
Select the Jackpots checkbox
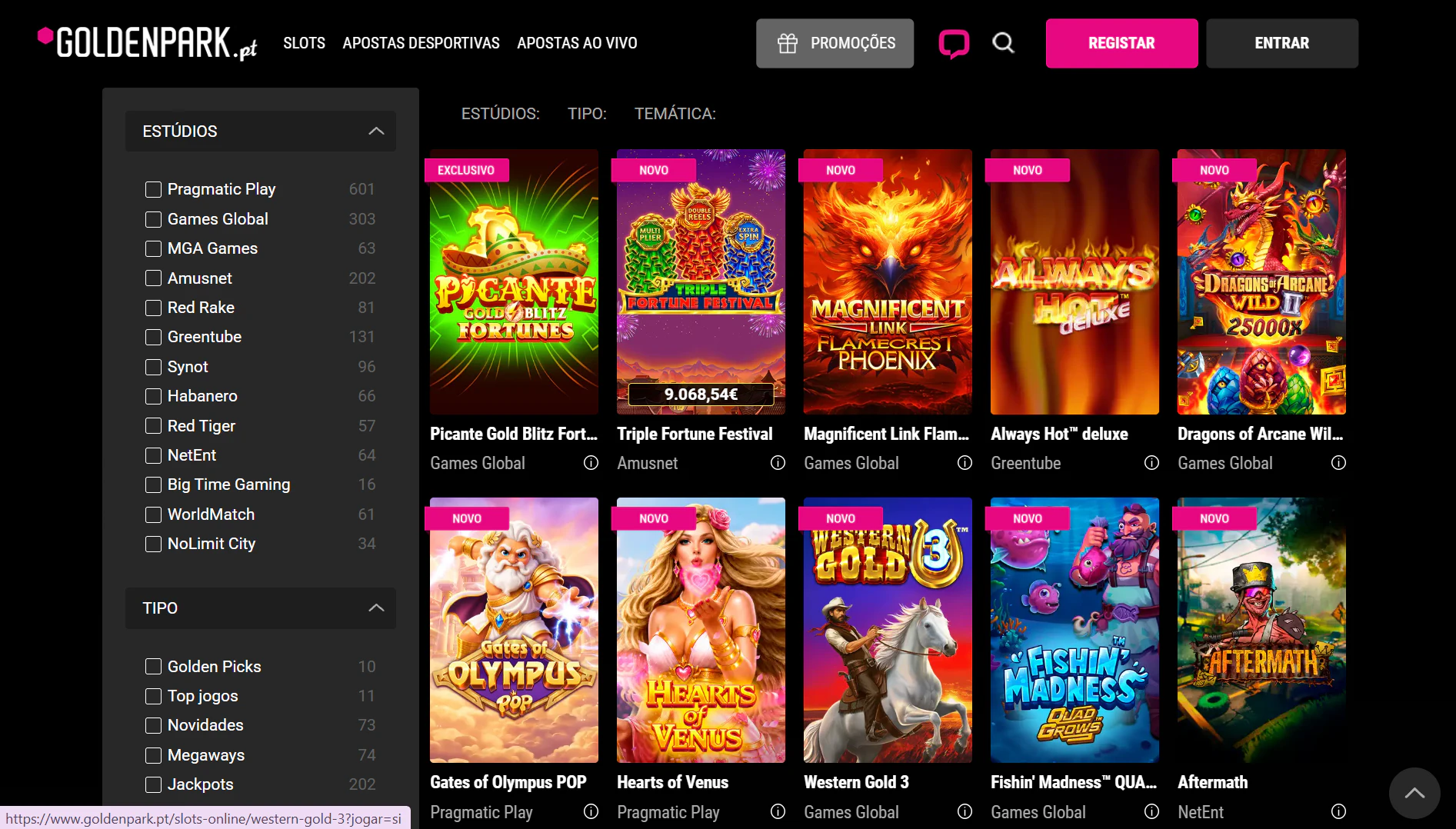153,784
